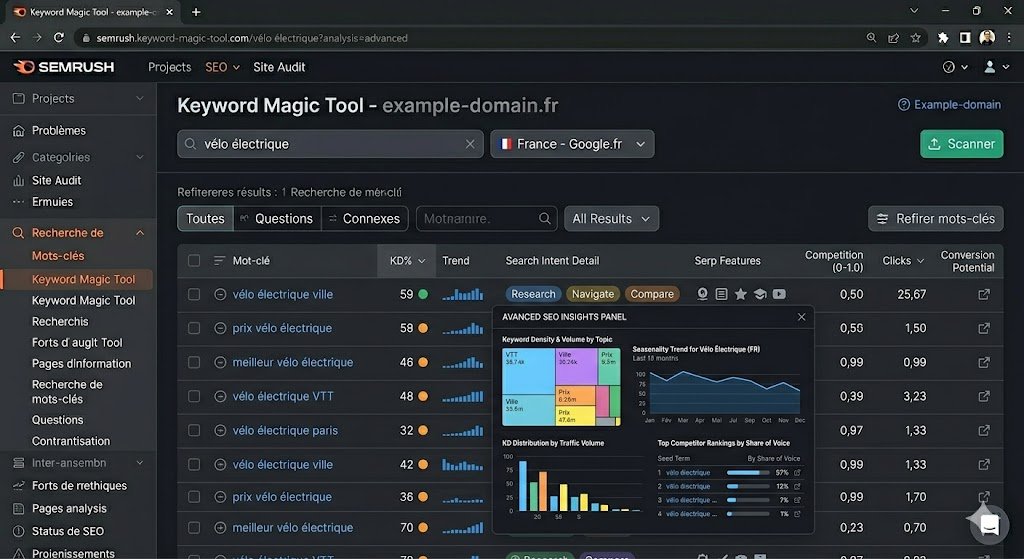
Task: Click the green Scanner button
Action: 961,144
